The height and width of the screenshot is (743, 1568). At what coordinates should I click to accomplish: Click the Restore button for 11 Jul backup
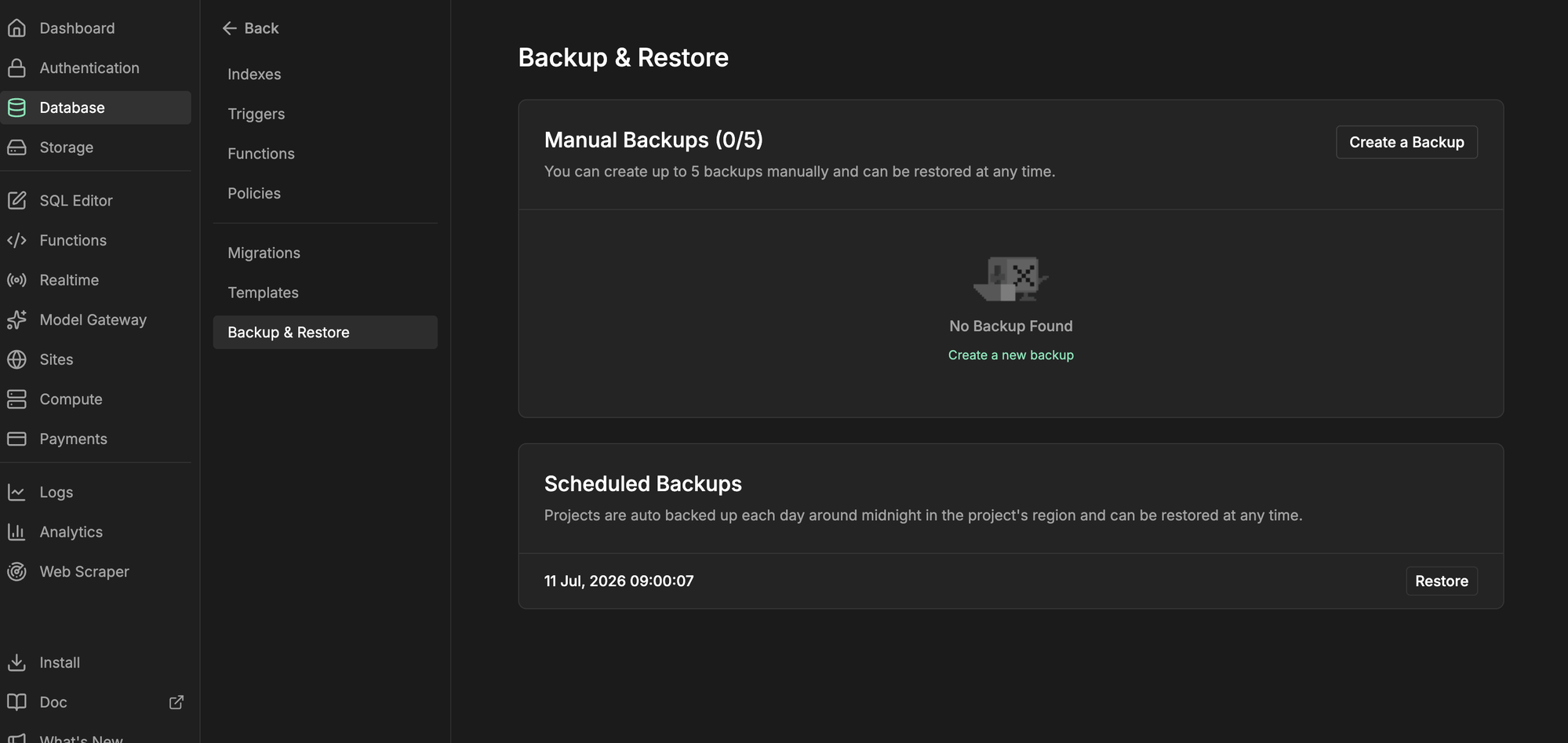click(x=1442, y=581)
